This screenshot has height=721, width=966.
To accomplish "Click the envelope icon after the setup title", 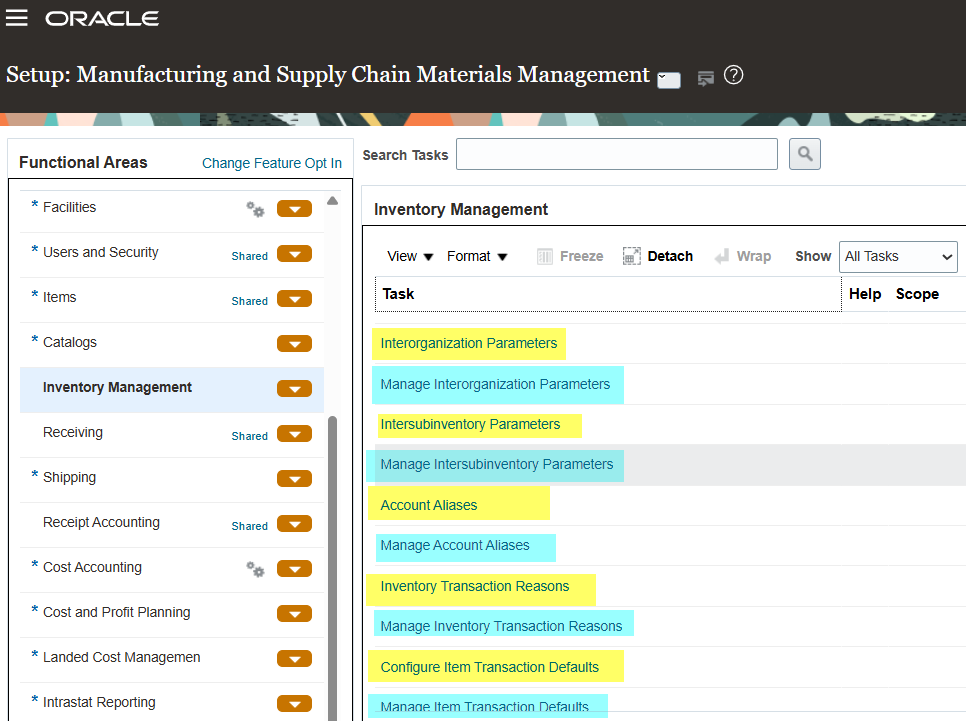I will coord(668,79).
